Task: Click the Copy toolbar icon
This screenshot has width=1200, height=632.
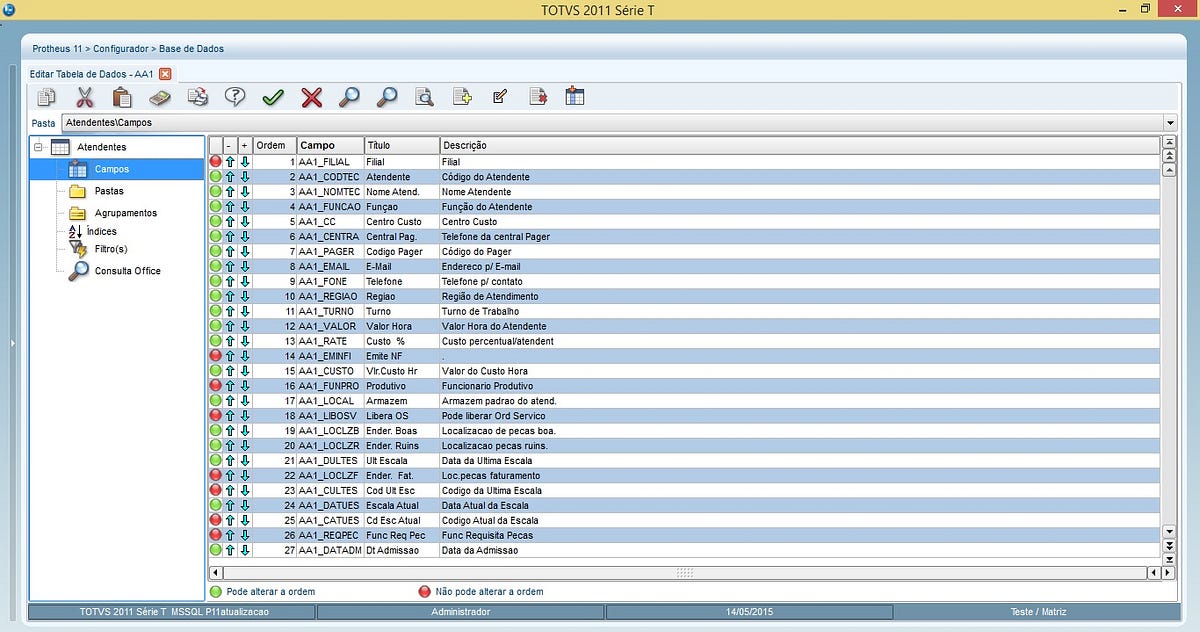Action: [46, 97]
